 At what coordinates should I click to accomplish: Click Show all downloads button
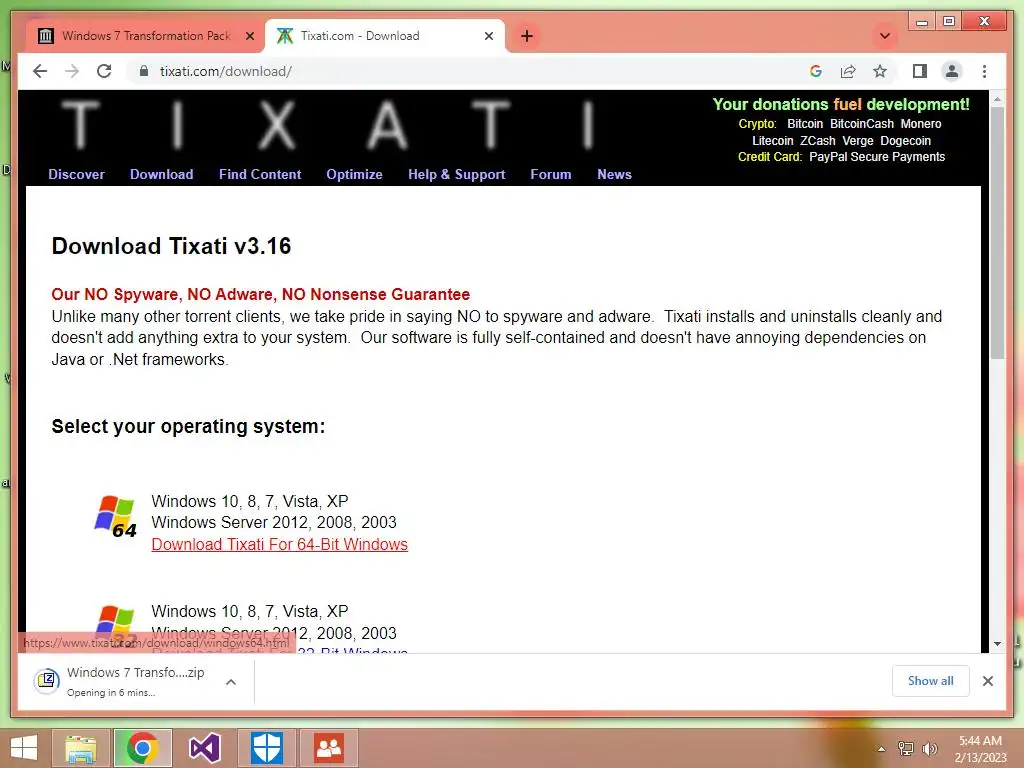coord(930,681)
